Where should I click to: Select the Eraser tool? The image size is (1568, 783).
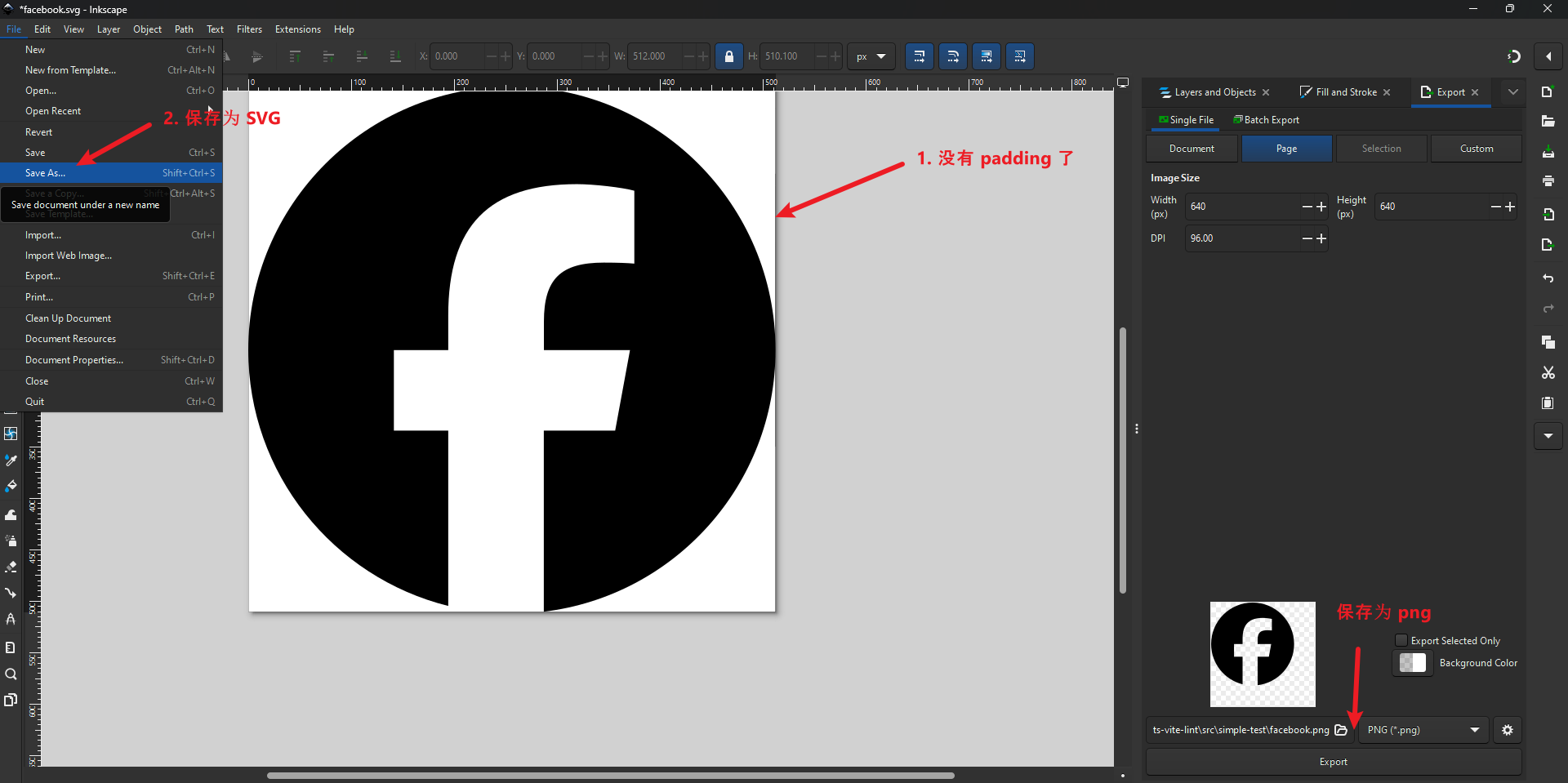tap(11, 567)
